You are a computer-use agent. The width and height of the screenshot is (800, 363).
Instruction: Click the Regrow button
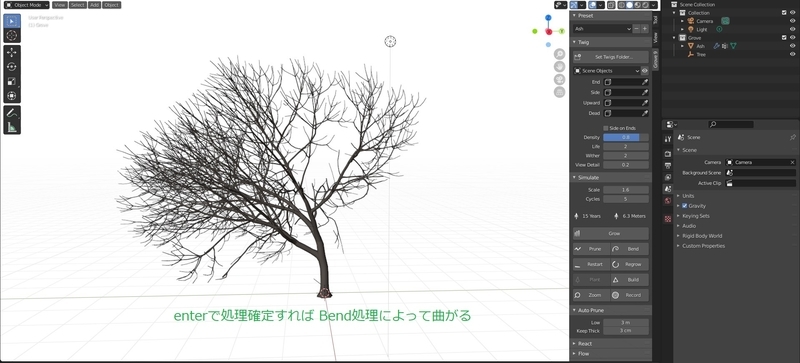(630, 264)
